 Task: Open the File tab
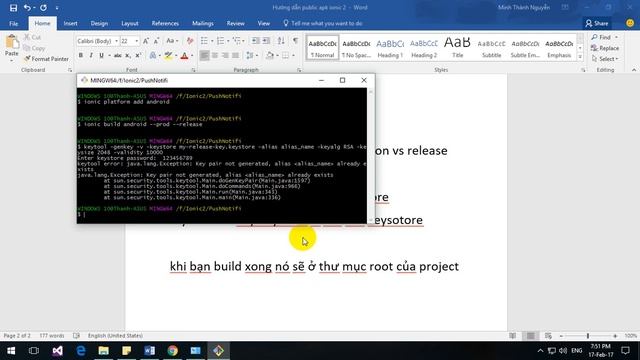tap(13, 24)
